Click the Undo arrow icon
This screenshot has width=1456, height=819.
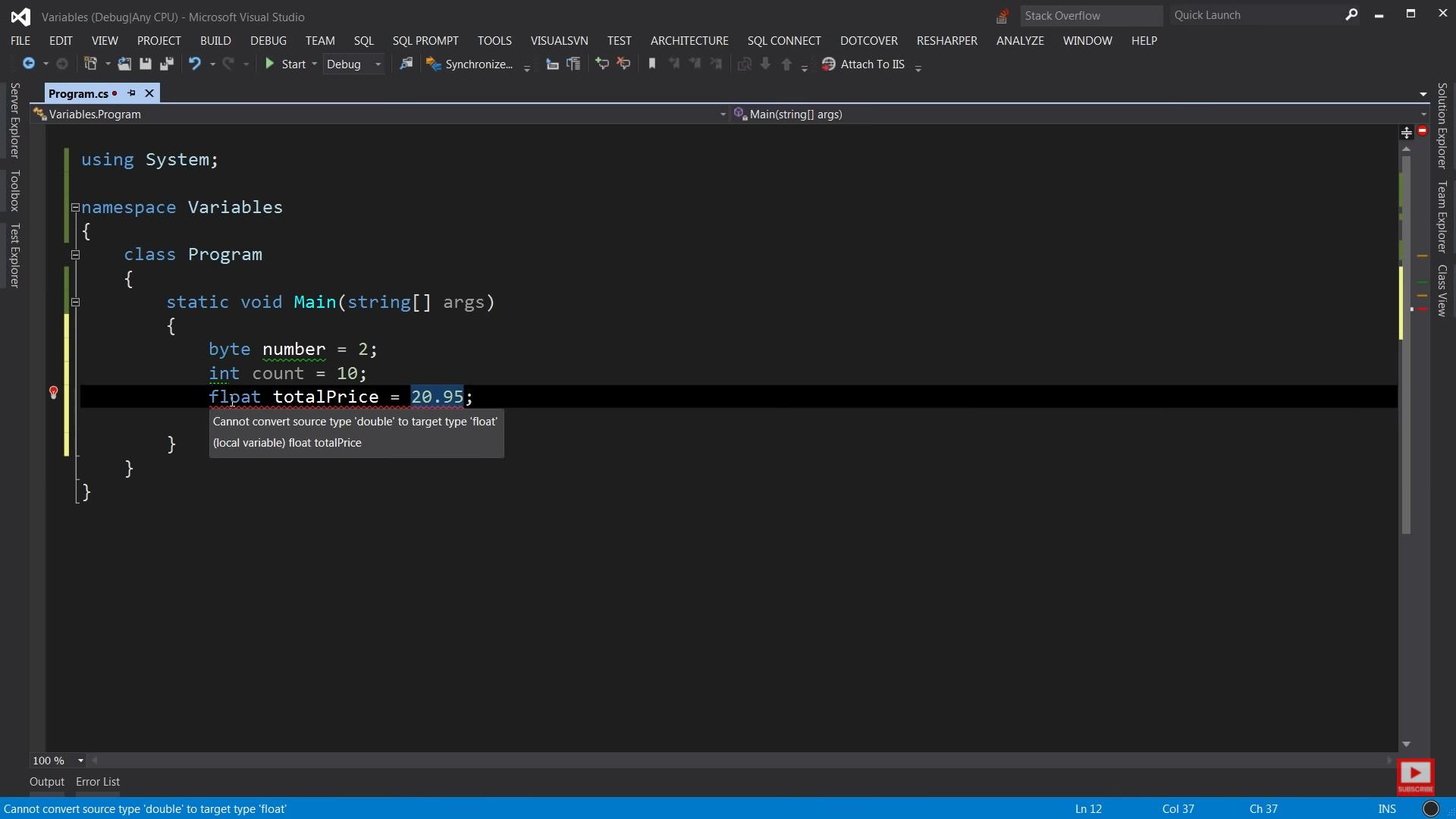click(x=195, y=64)
